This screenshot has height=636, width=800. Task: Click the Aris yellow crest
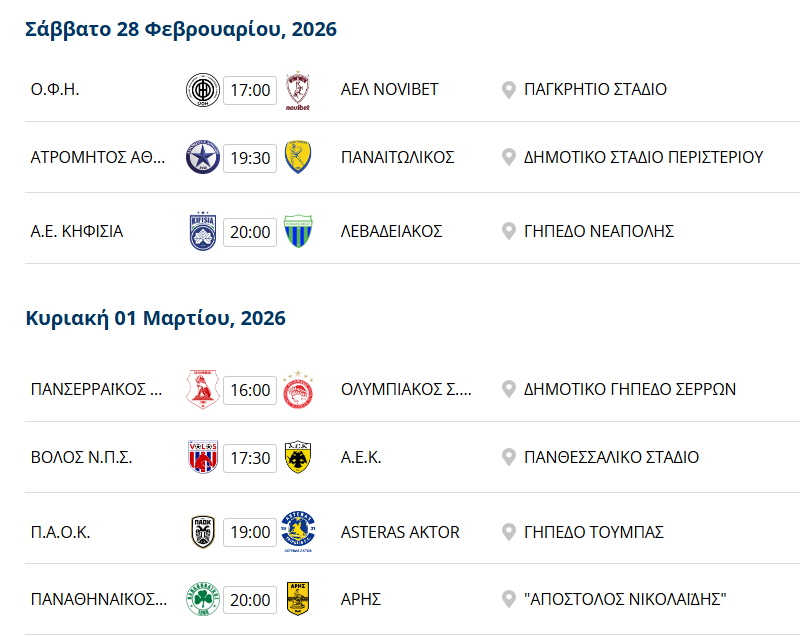(x=297, y=600)
